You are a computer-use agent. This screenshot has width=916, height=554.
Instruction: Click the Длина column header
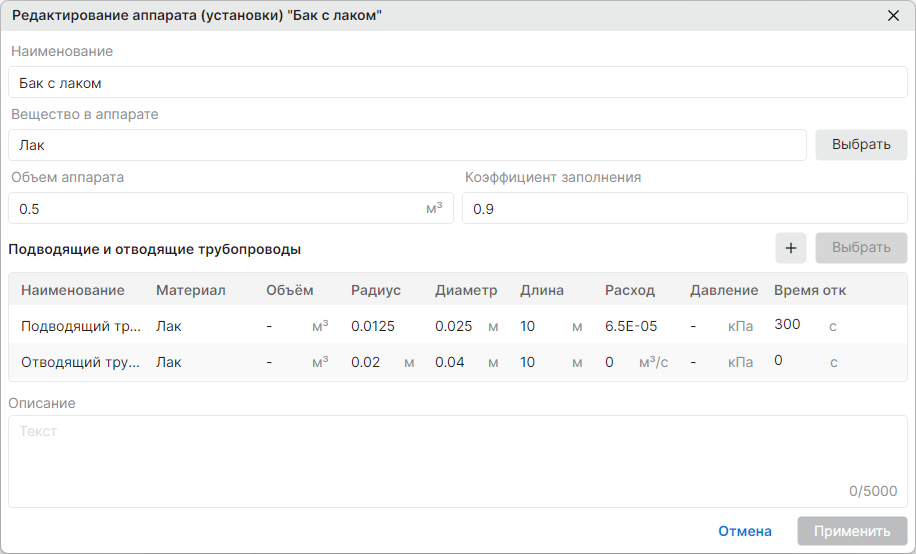(542, 290)
